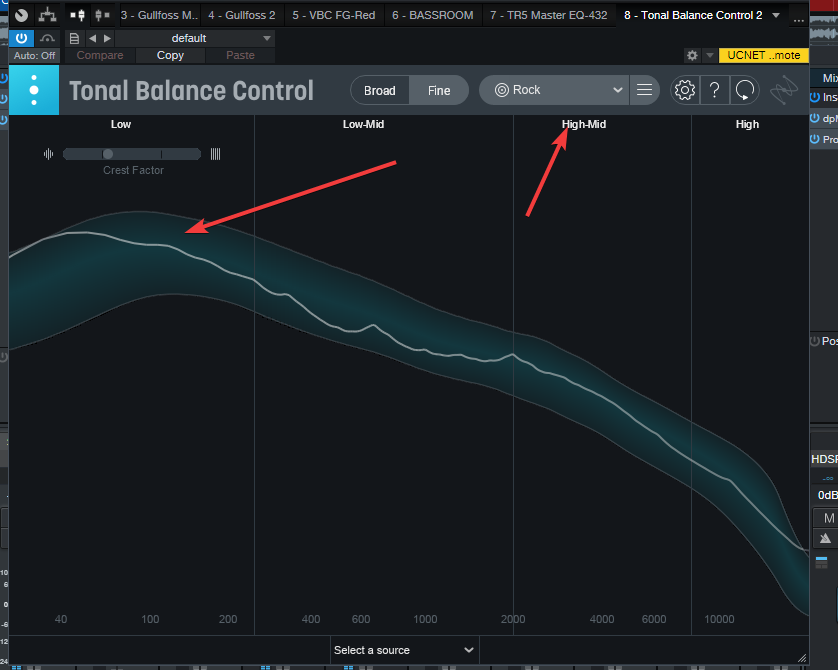The width and height of the screenshot is (838, 670).
Task: Click the iZotope three-dots logo tile
Action: [x=34, y=90]
